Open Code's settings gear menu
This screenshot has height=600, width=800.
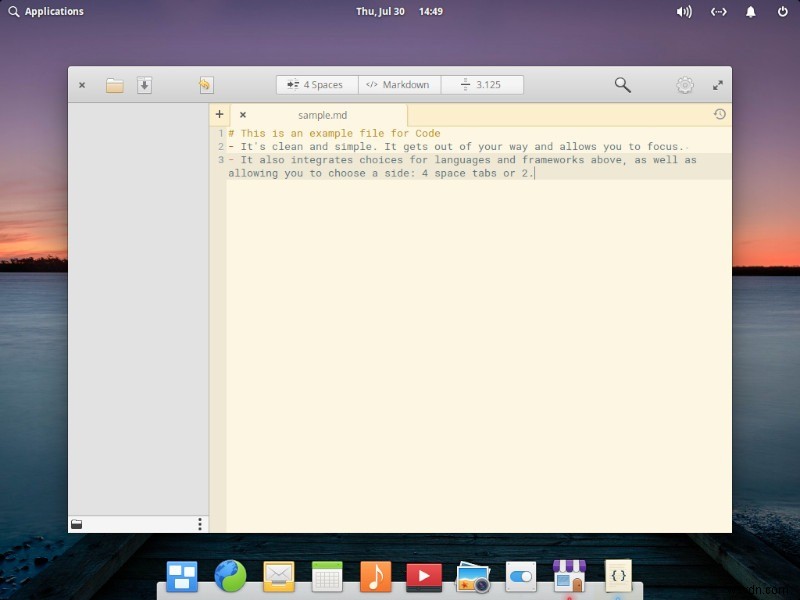point(685,85)
